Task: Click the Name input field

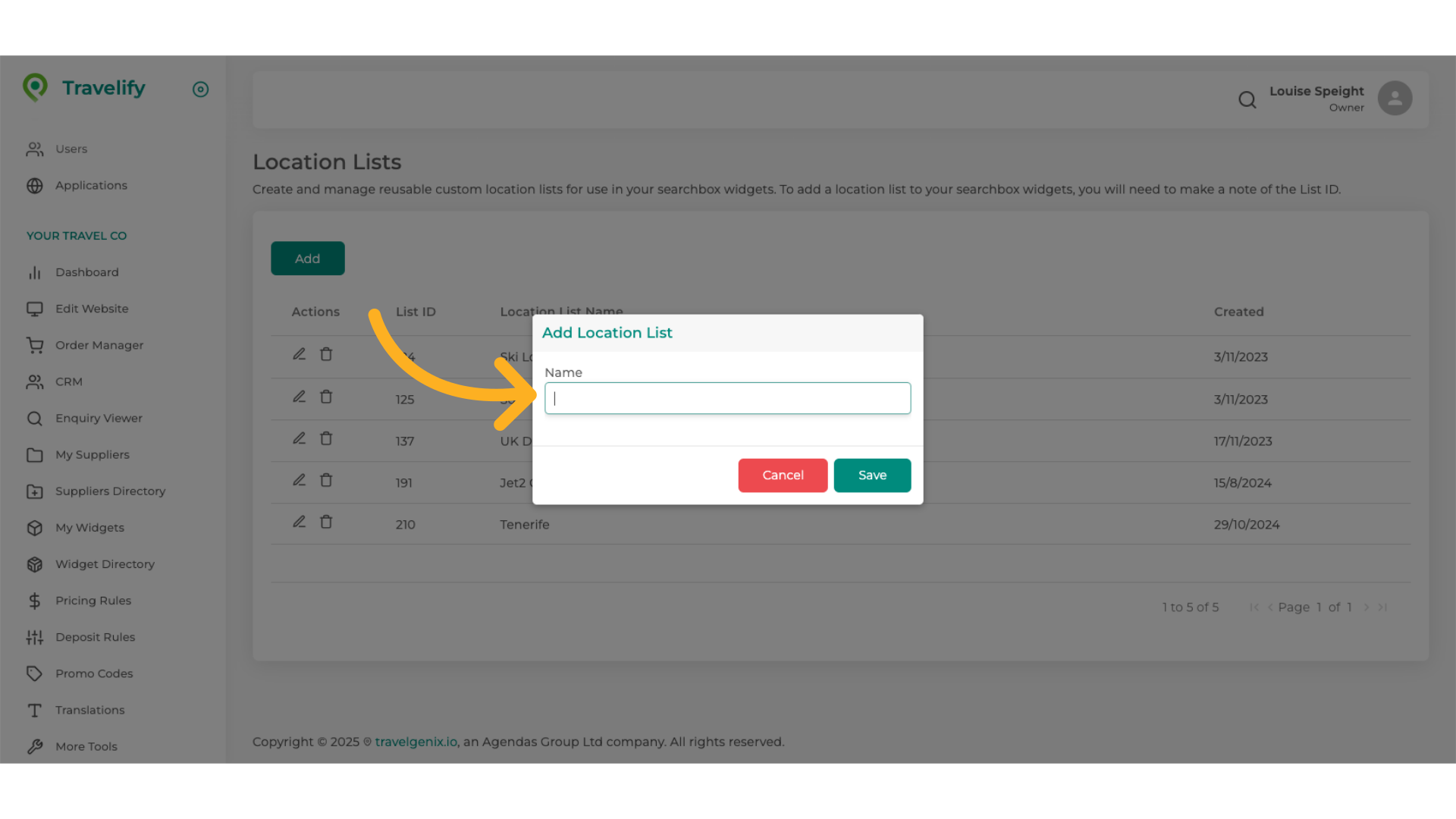Action: click(x=727, y=398)
